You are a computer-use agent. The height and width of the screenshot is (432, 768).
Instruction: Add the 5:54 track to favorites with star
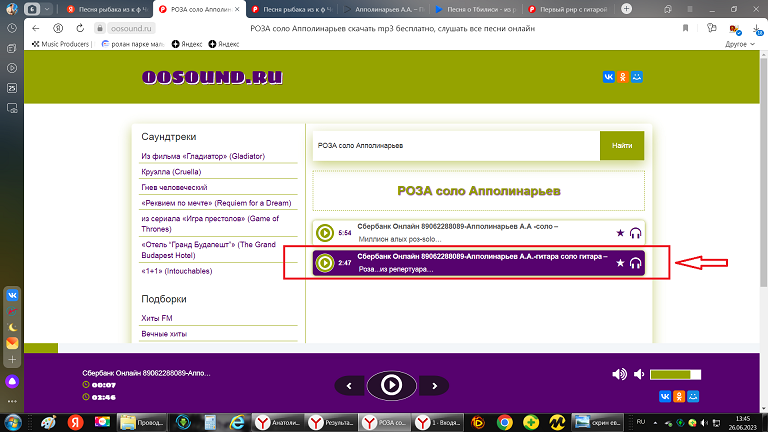click(x=620, y=233)
